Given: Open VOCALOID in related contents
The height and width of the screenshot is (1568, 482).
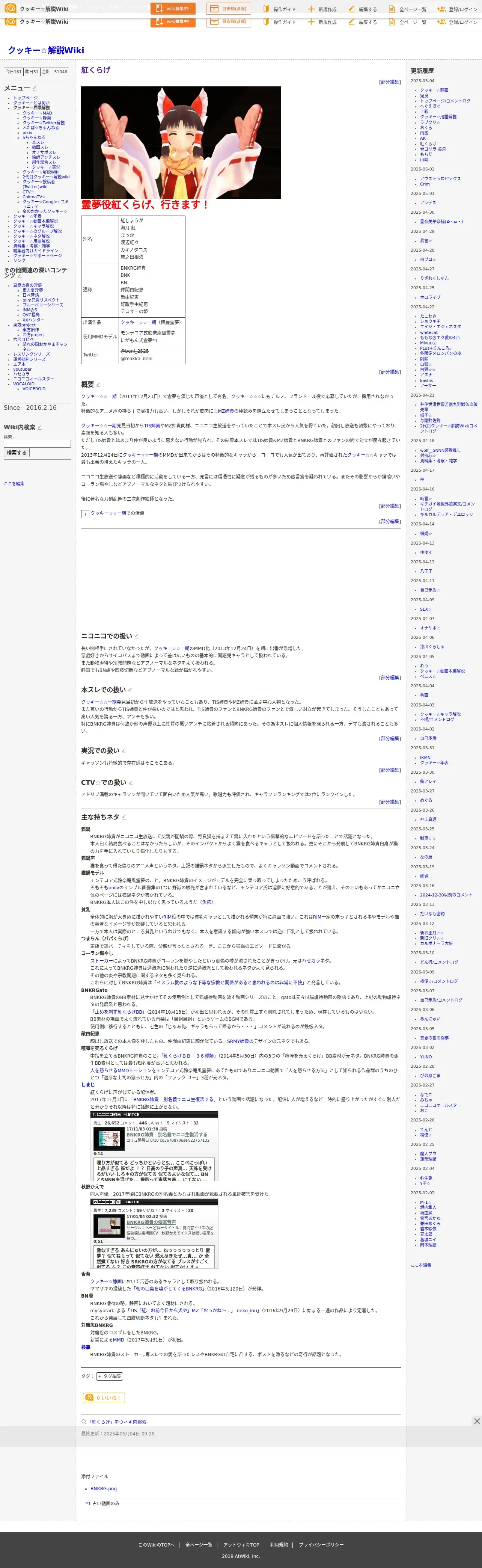Looking at the screenshot, I should coord(24,384).
